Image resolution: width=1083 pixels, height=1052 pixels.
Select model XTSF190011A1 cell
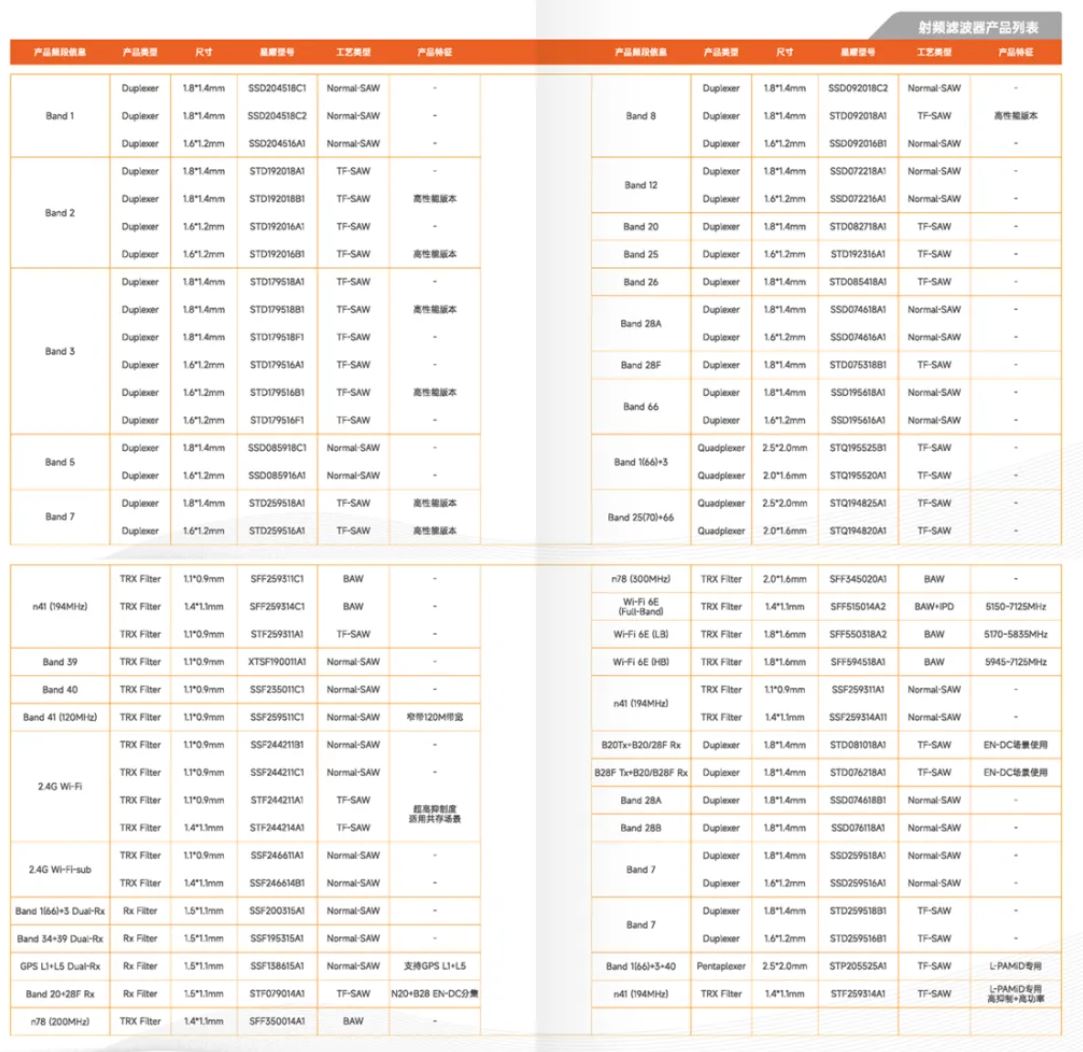[x=277, y=662]
